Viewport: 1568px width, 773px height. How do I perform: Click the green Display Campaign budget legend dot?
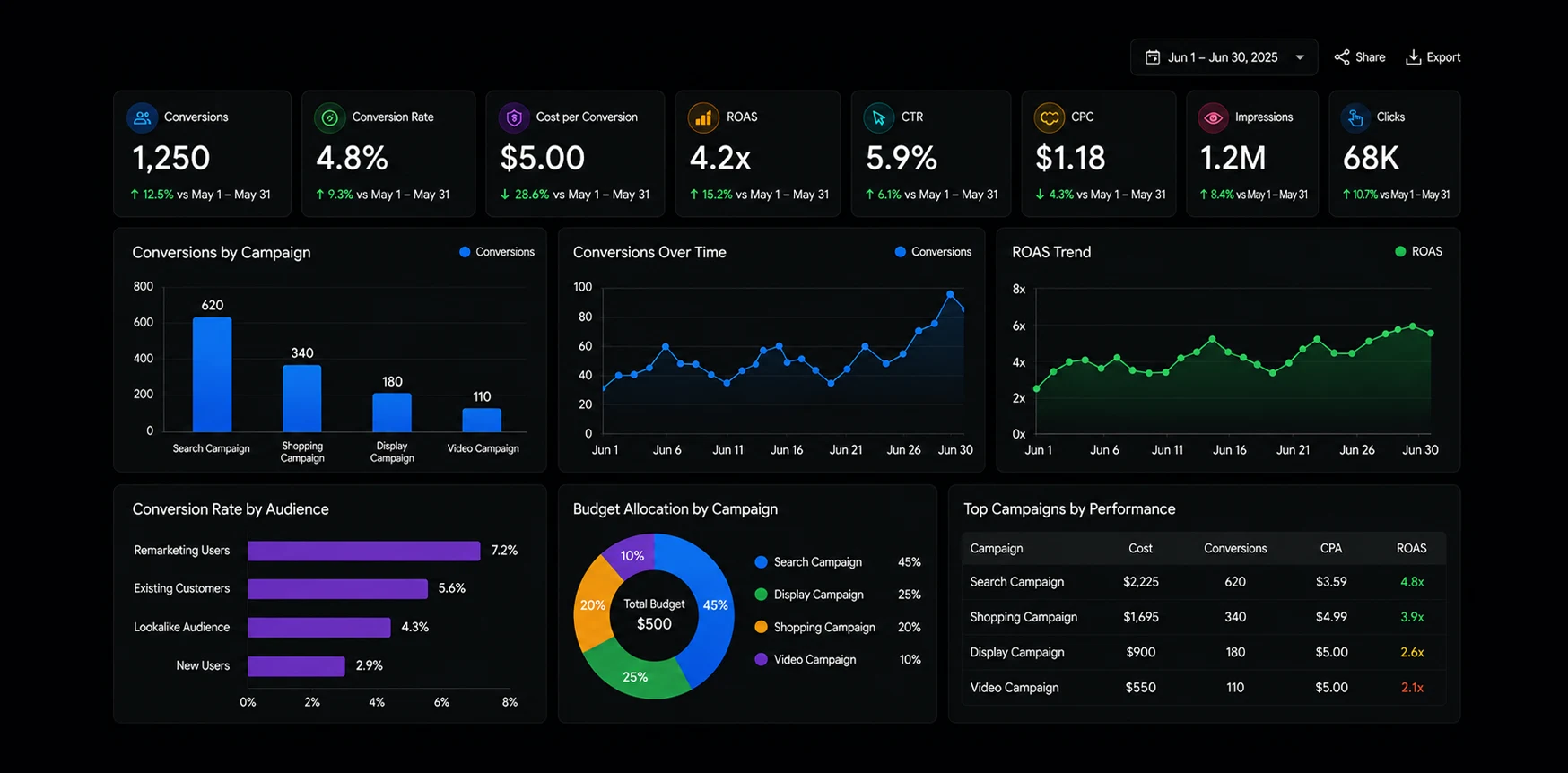761,595
